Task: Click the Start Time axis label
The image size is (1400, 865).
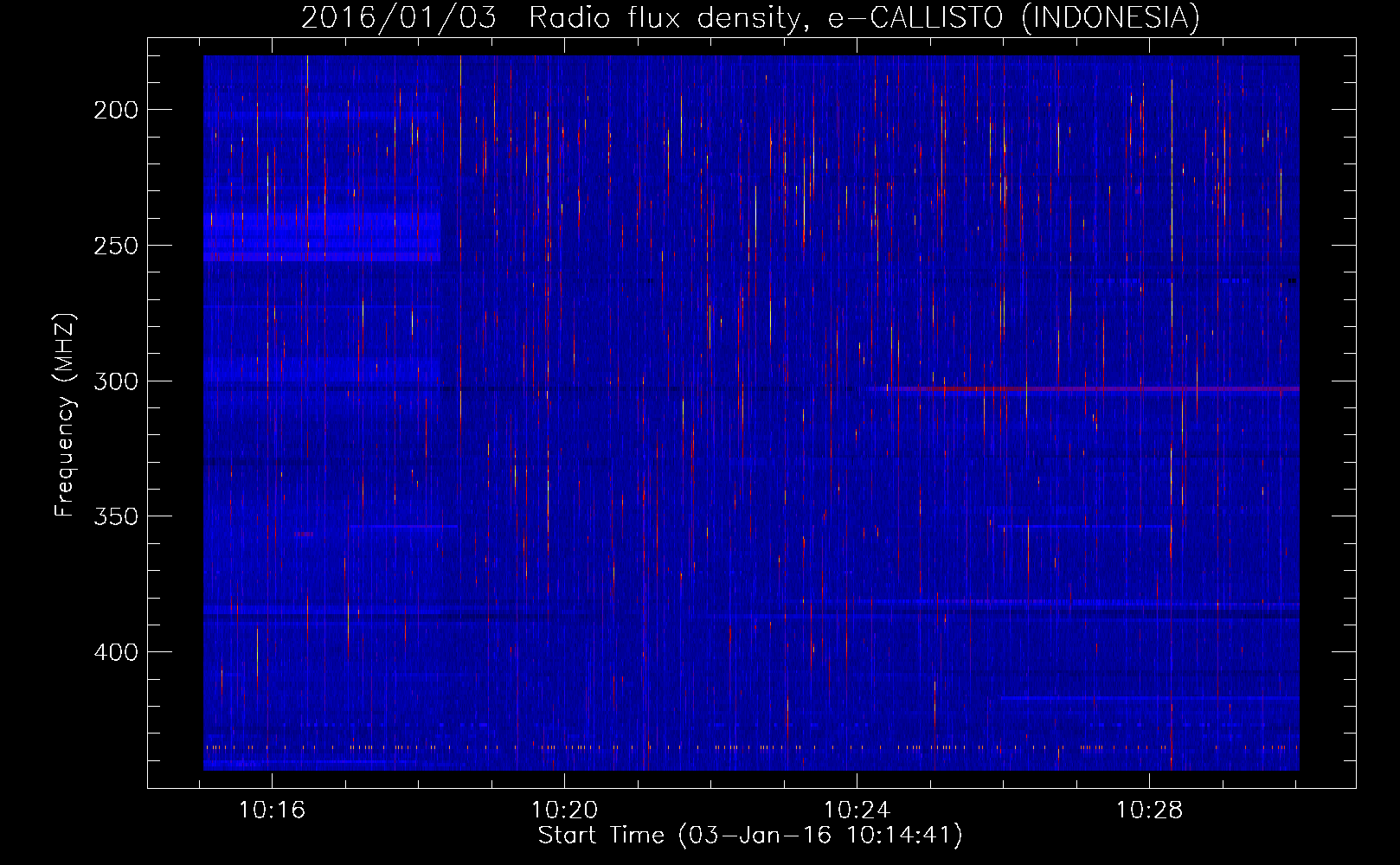Action: (x=750, y=836)
